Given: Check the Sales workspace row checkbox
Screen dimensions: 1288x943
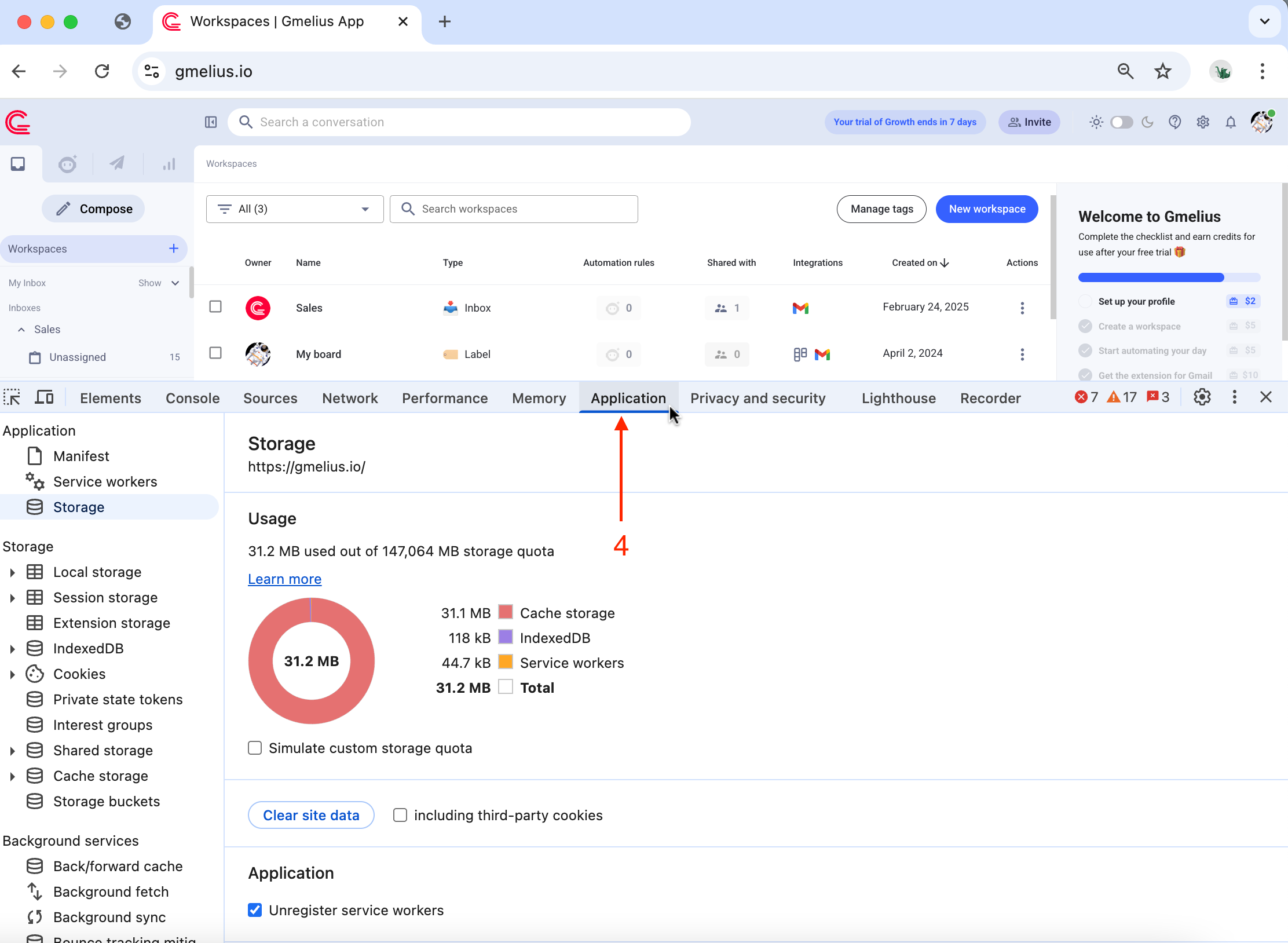Looking at the screenshot, I should [x=215, y=306].
